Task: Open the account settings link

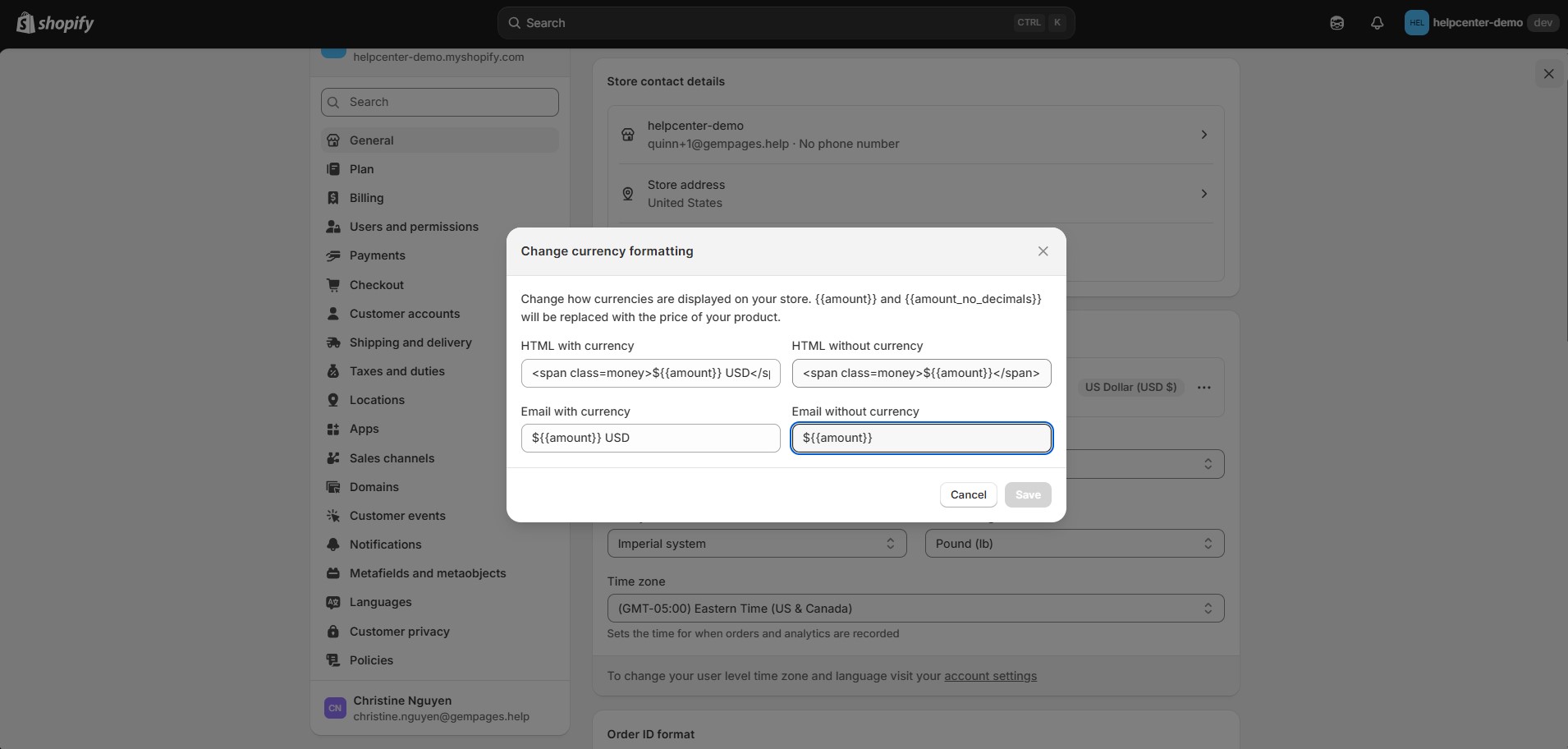Action: coord(991,676)
